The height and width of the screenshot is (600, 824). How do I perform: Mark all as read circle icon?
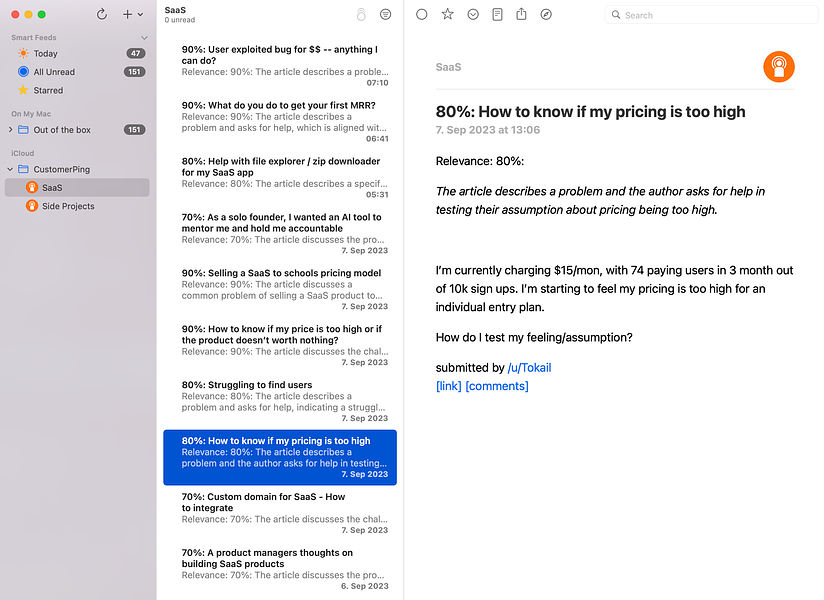(361, 15)
